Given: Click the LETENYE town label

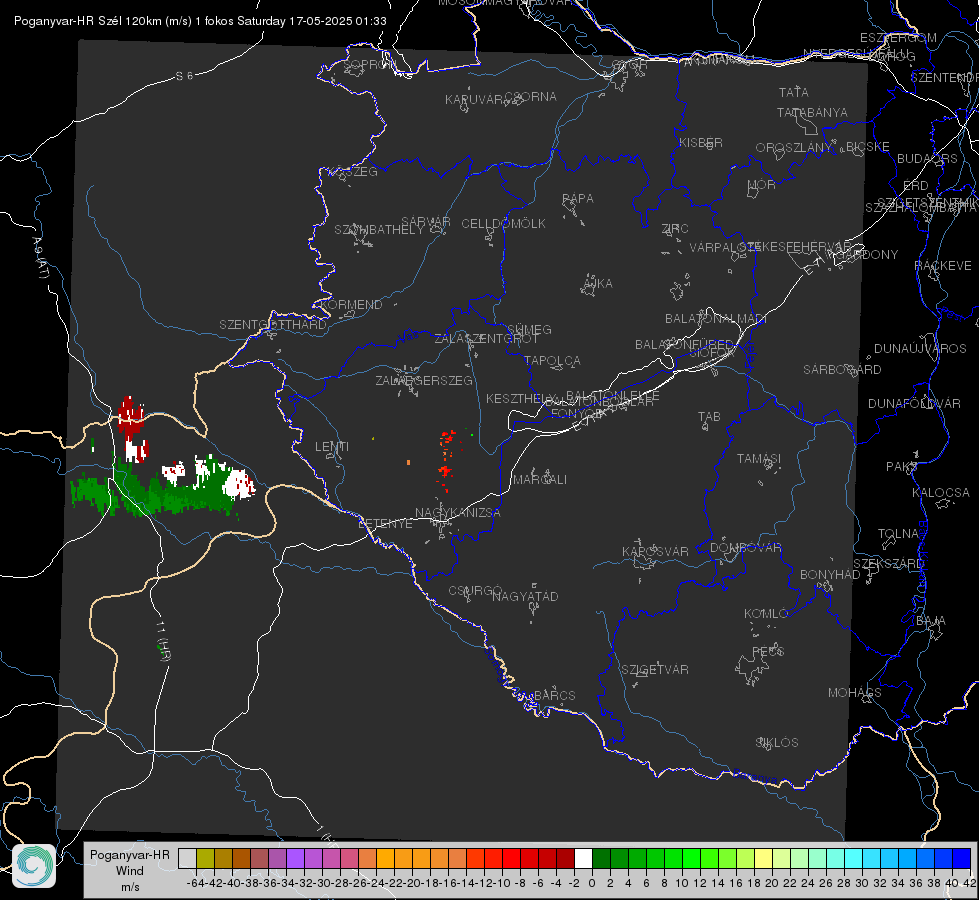Looking at the screenshot, I should [x=385, y=524].
